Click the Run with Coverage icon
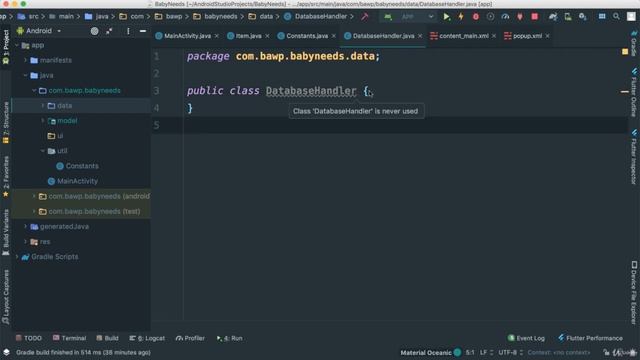 click(x=490, y=17)
